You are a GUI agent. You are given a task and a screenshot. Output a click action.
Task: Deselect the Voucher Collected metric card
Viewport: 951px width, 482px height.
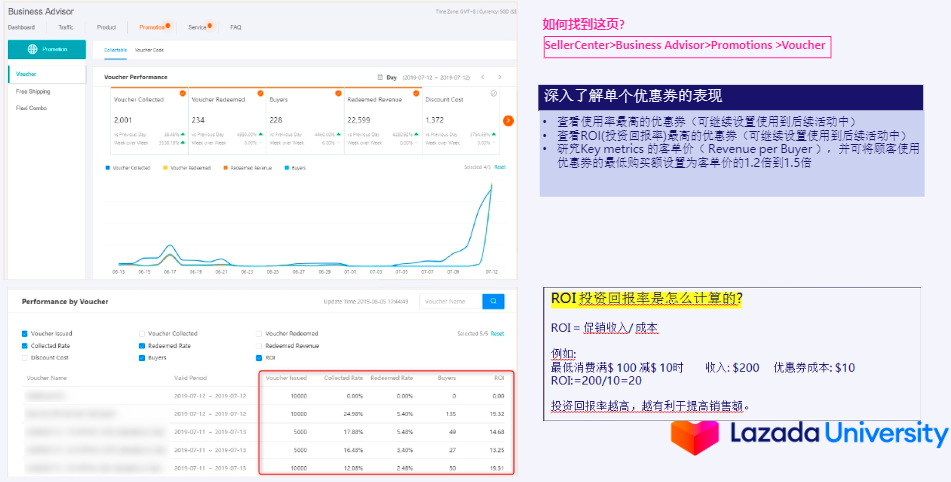coord(183,93)
